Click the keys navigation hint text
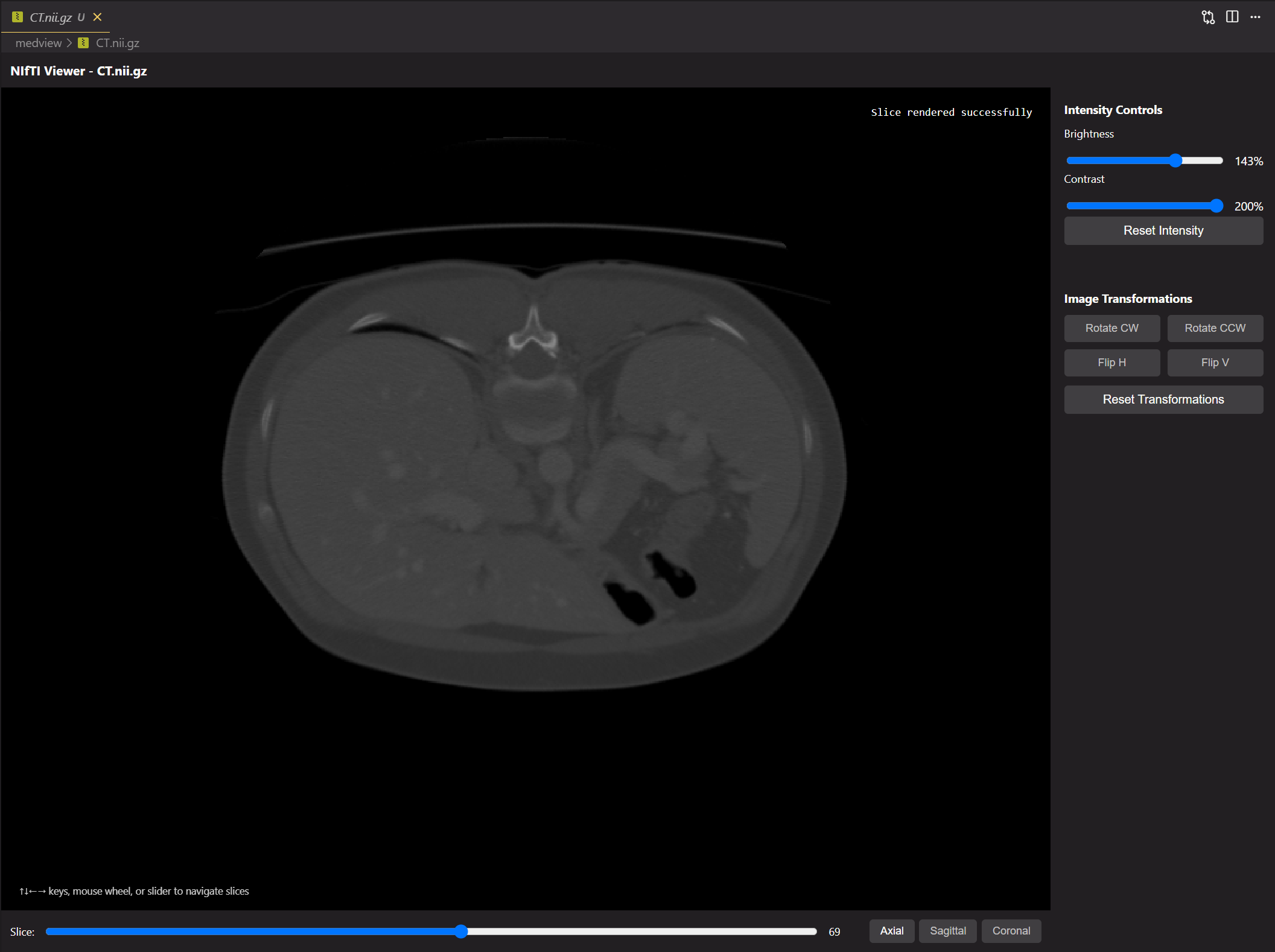 (134, 891)
